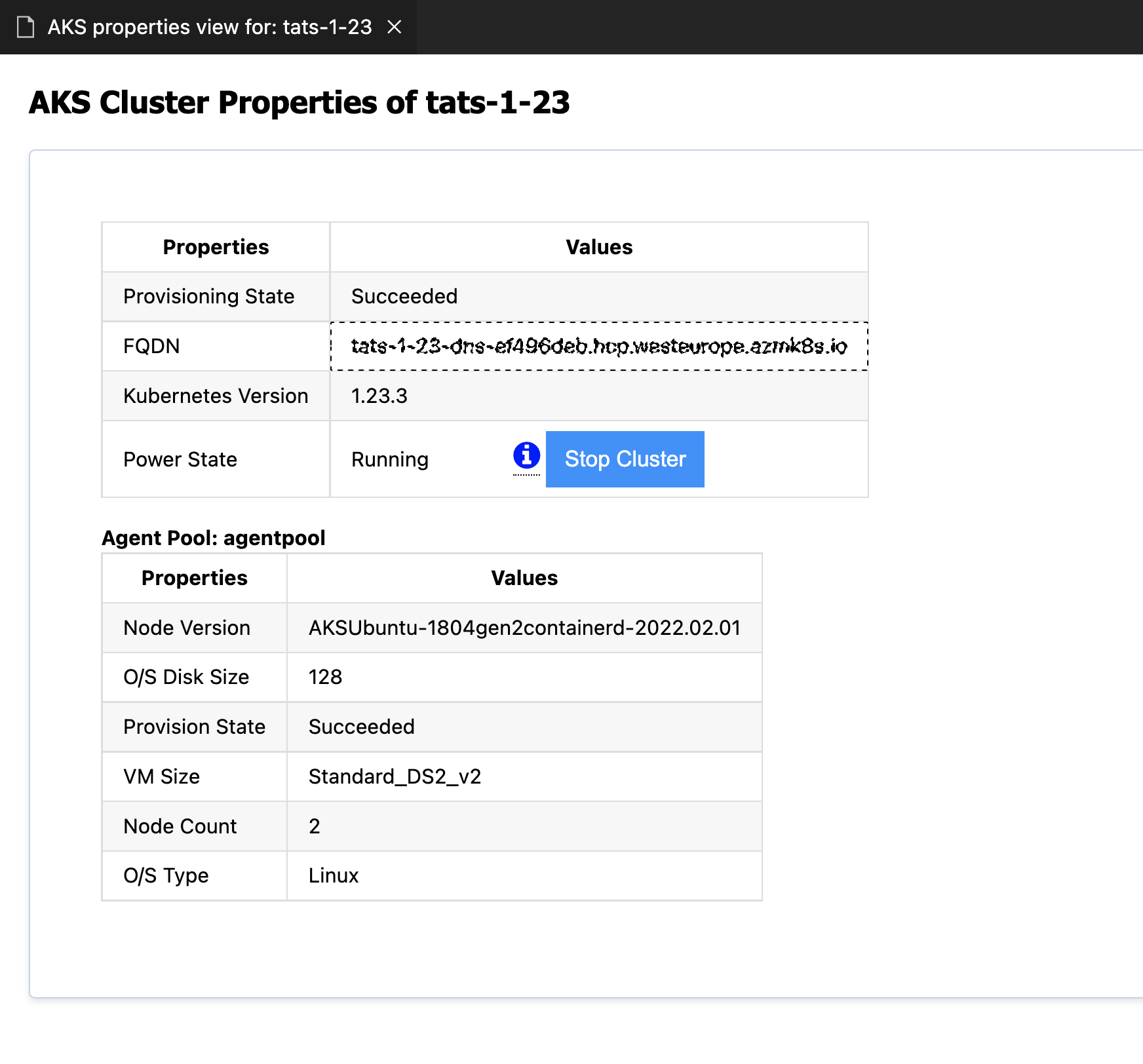Select the FQDN value for tats-1-23
The height and width of the screenshot is (1064, 1143).
click(598, 347)
